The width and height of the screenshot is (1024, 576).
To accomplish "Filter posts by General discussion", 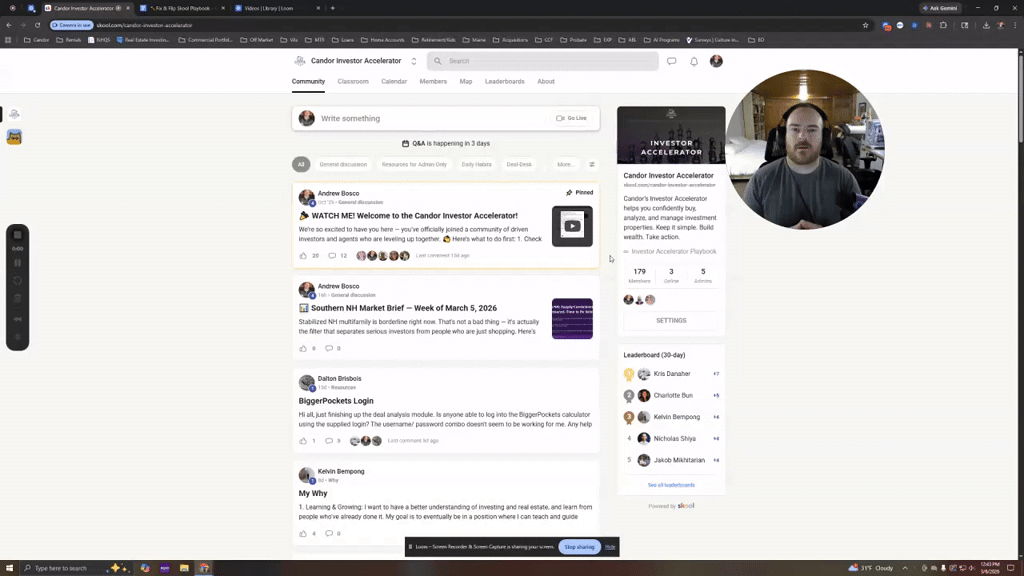I will (343, 165).
